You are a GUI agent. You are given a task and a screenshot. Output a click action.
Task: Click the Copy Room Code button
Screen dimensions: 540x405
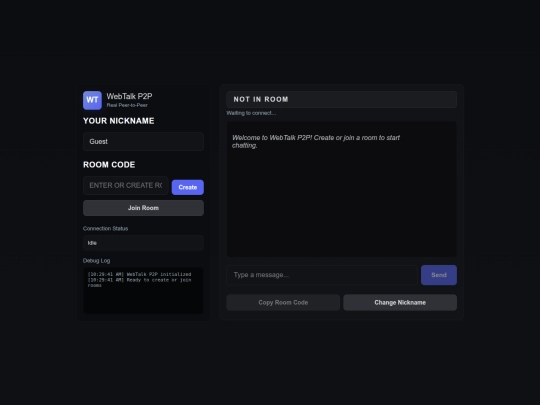[x=283, y=302]
